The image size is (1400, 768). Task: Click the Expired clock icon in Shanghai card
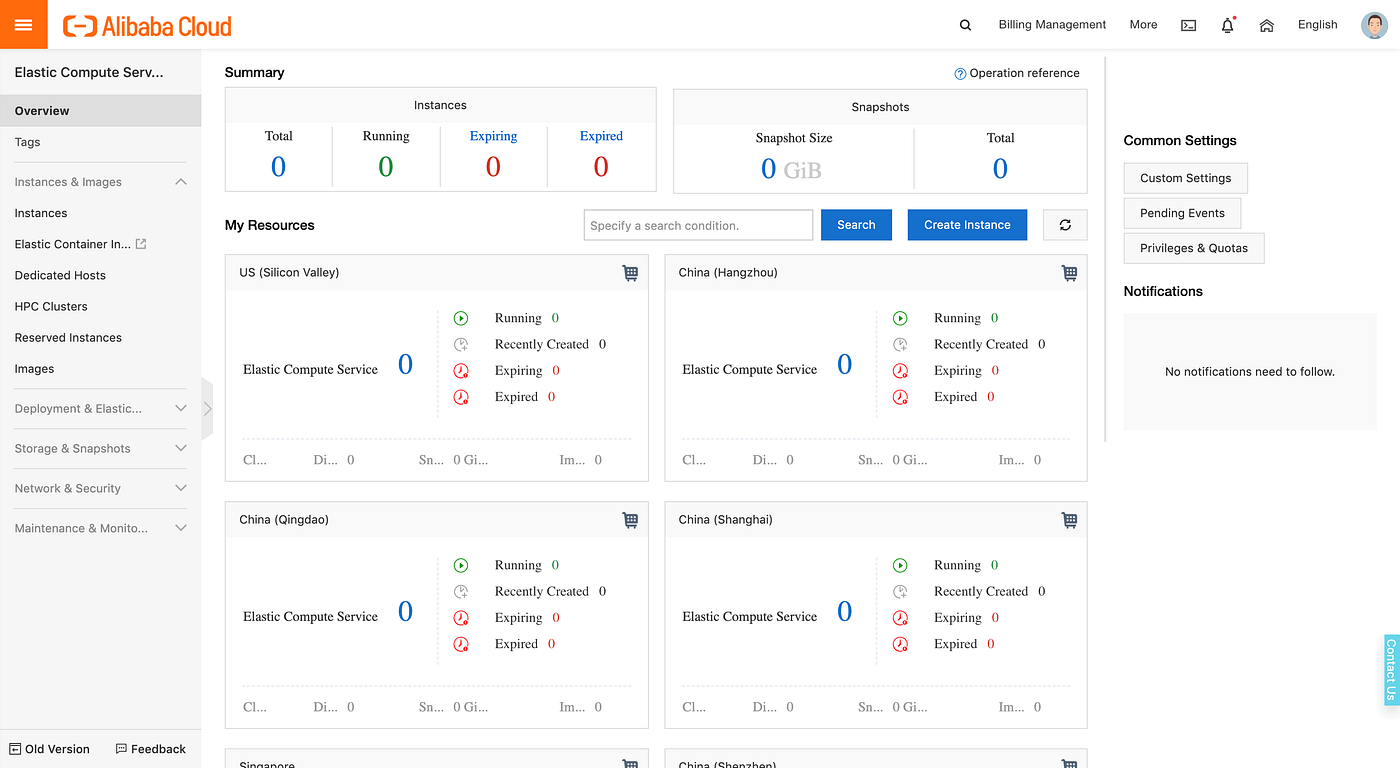coord(900,644)
